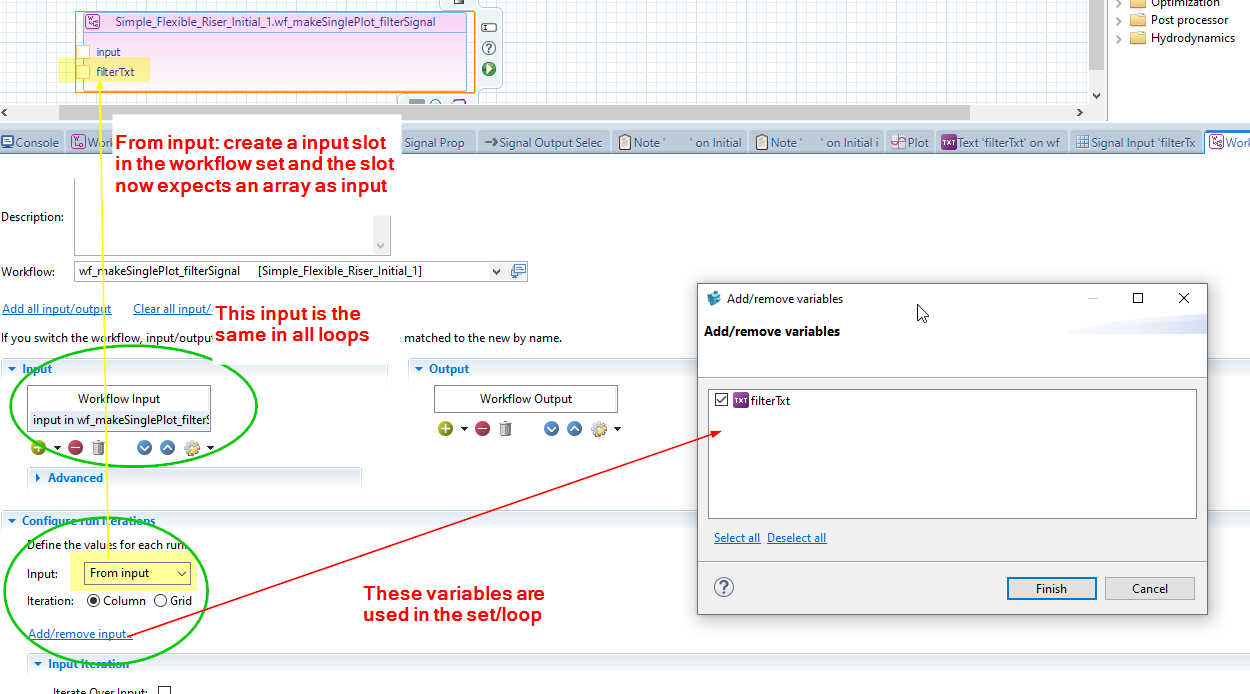This screenshot has height=694, width=1250.
Task: Click the 'Add/remove input' link
Action: tap(80, 634)
